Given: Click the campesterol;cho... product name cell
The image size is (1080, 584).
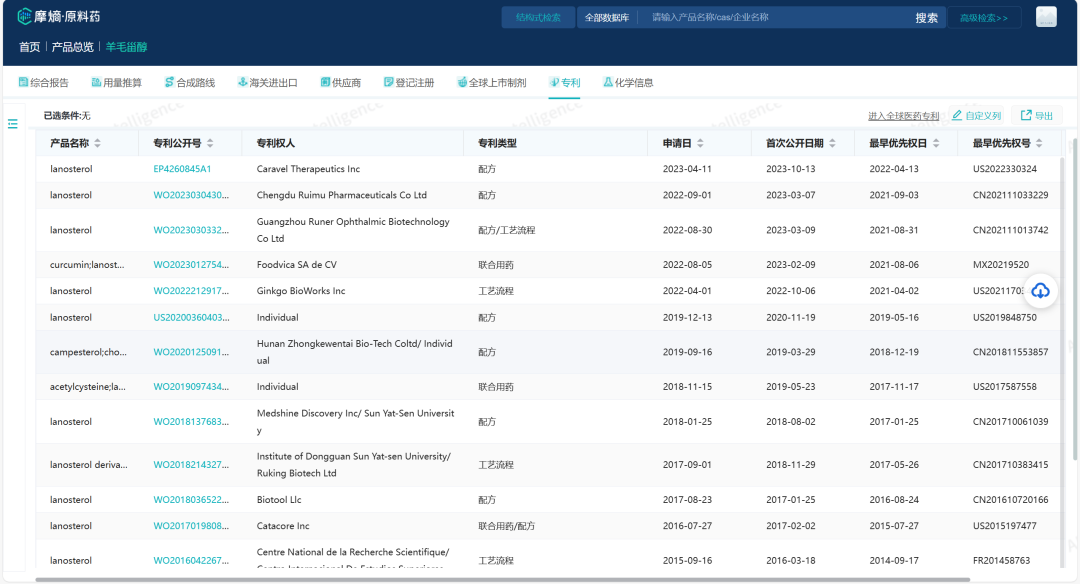Looking at the screenshot, I should click(88, 352).
